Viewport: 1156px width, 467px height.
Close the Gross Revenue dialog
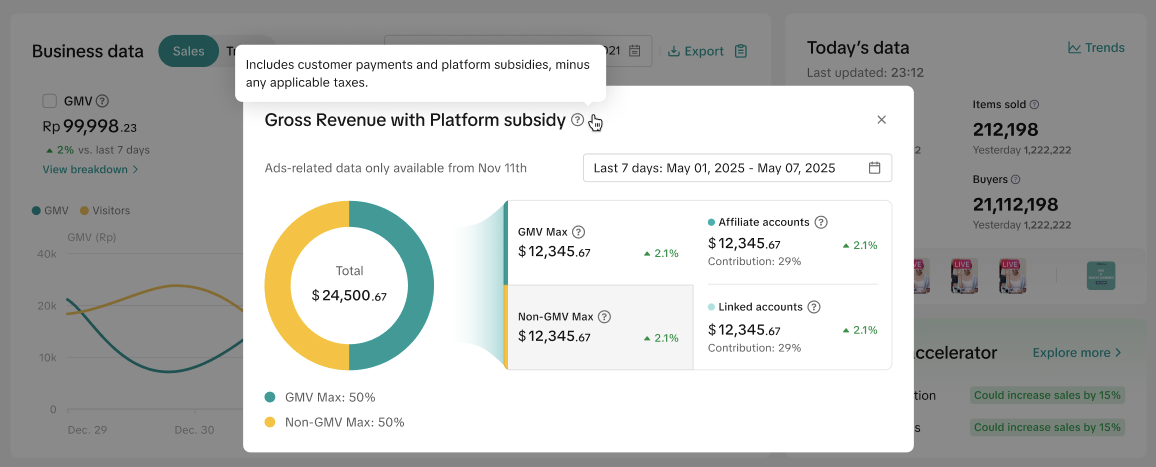[x=881, y=120]
